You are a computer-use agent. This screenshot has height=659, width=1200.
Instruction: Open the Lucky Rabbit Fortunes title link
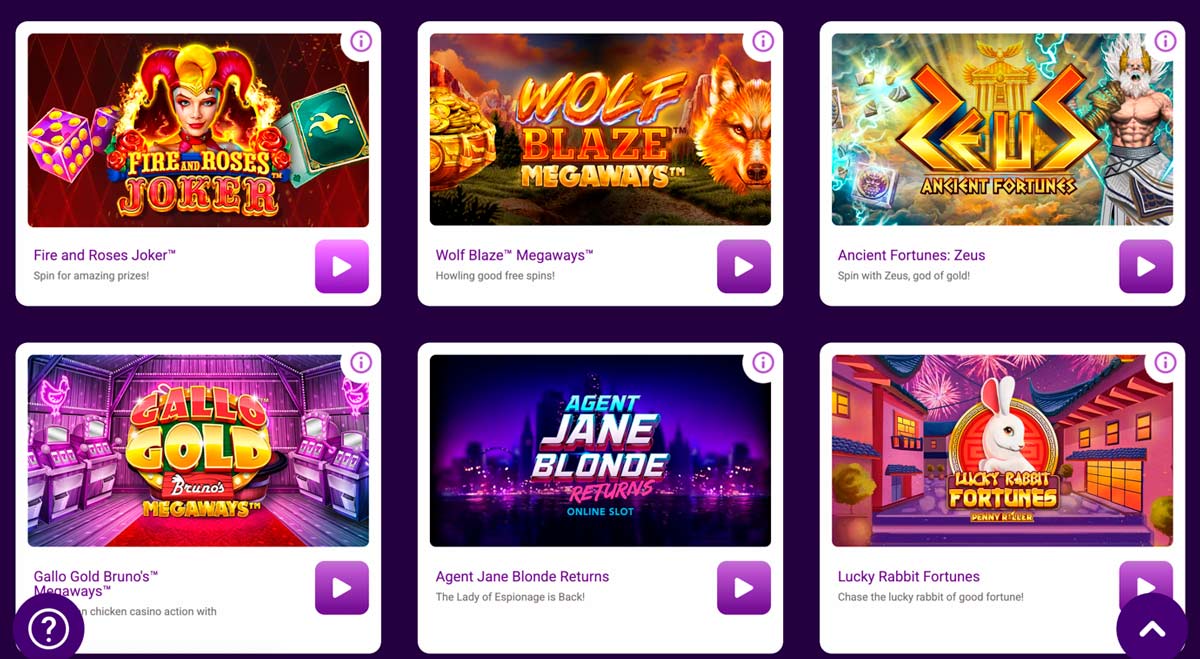[909, 577]
